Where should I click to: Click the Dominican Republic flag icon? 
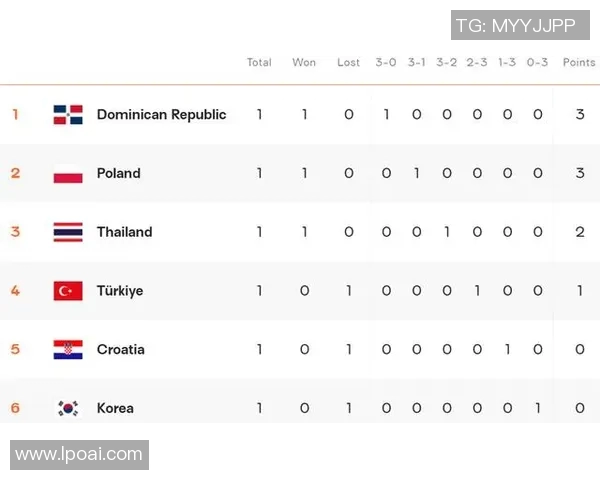(68, 114)
